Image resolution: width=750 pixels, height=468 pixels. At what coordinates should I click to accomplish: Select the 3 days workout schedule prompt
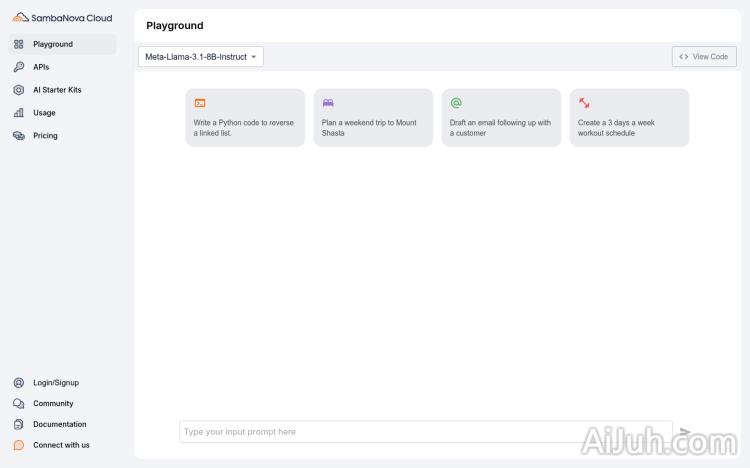[629, 118]
